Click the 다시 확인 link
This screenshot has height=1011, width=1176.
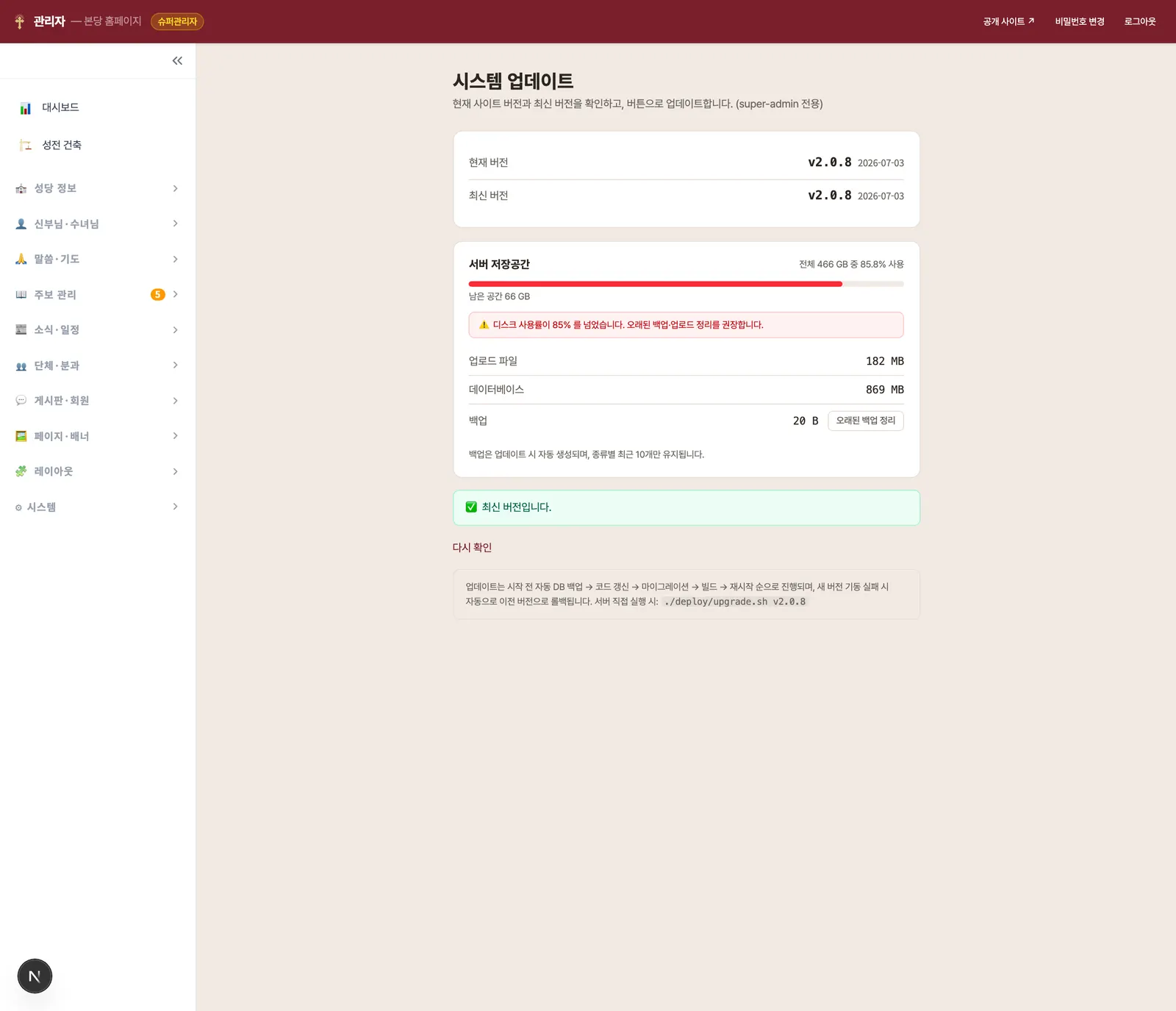pyautogui.click(x=472, y=548)
